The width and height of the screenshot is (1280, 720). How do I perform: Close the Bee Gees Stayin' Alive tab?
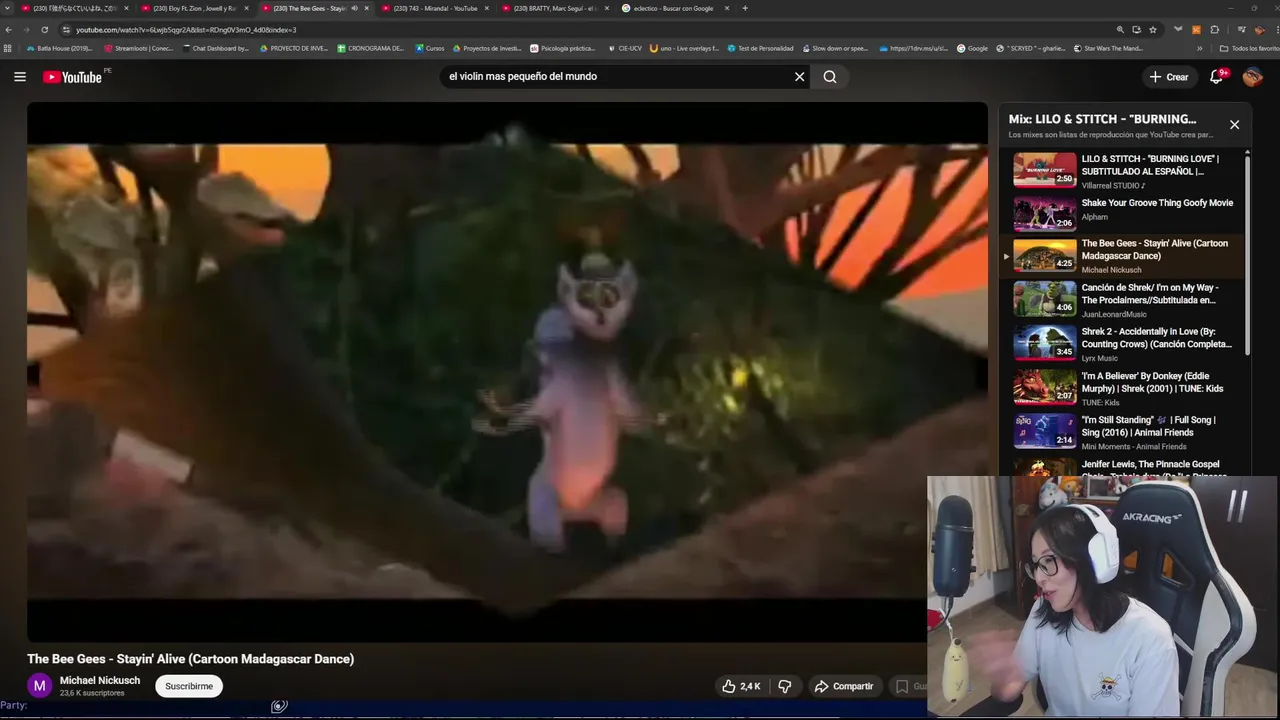366,8
